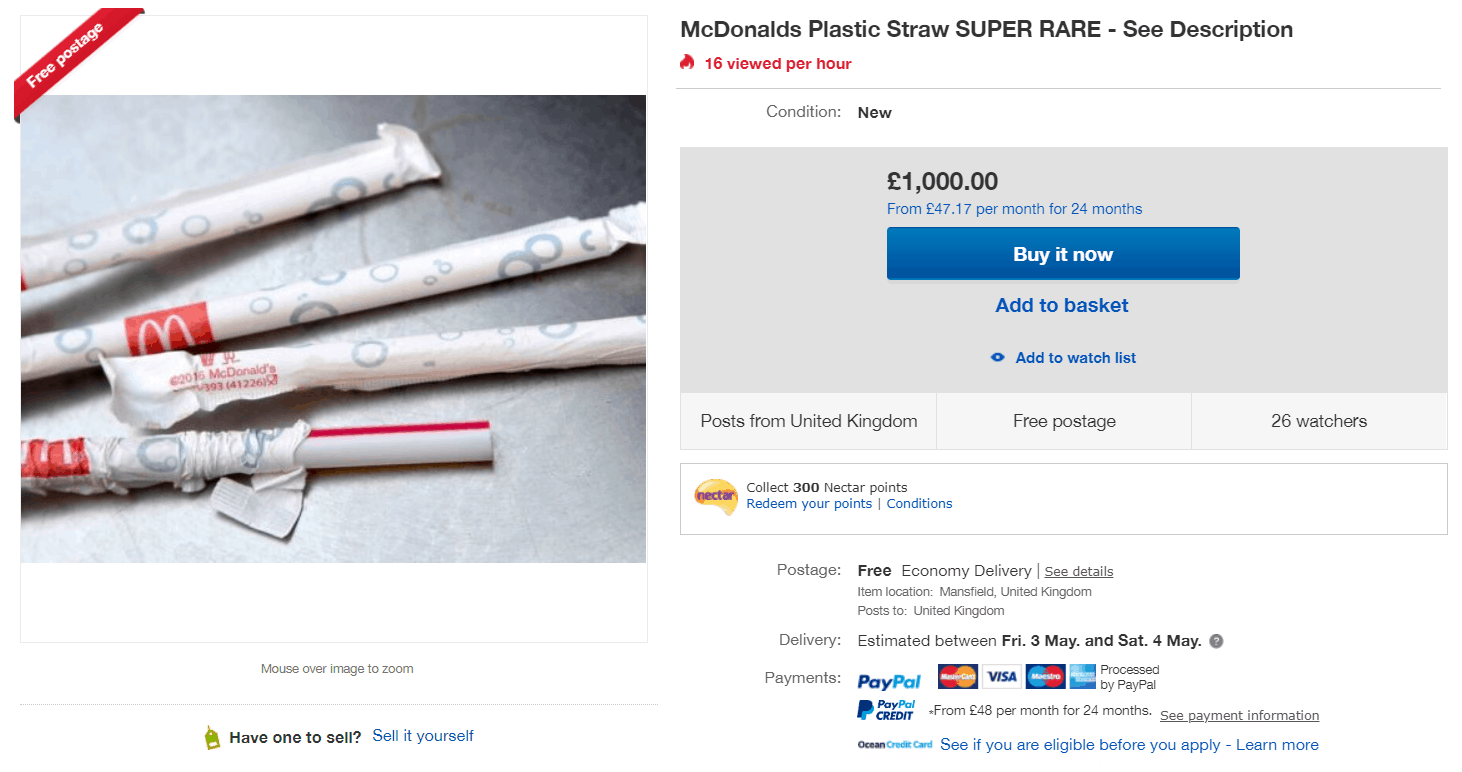This screenshot has width=1462, height=772.
Task: Click the American Express card icon
Action: (x=1083, y=677)
